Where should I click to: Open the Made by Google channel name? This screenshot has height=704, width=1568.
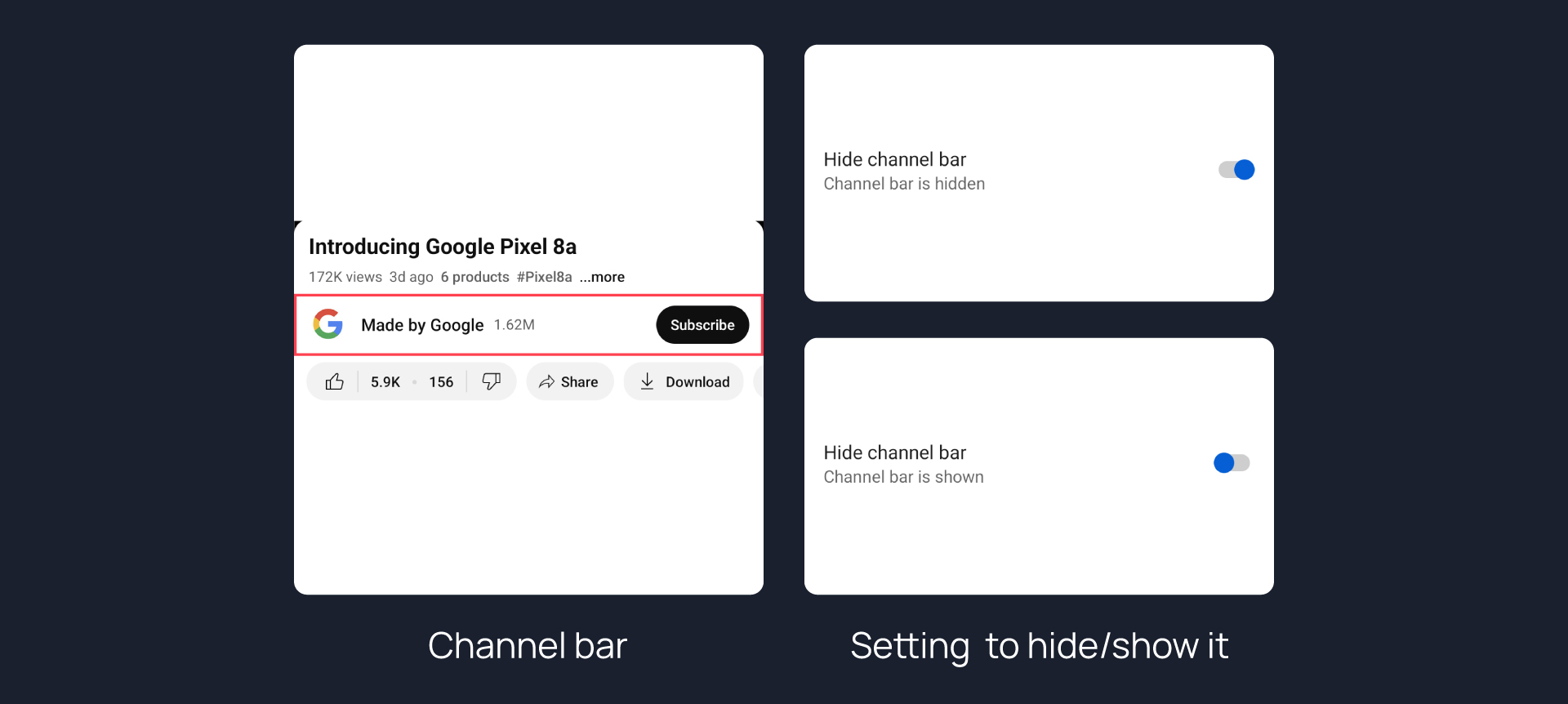pyautogui.click(x=422, y=325)
